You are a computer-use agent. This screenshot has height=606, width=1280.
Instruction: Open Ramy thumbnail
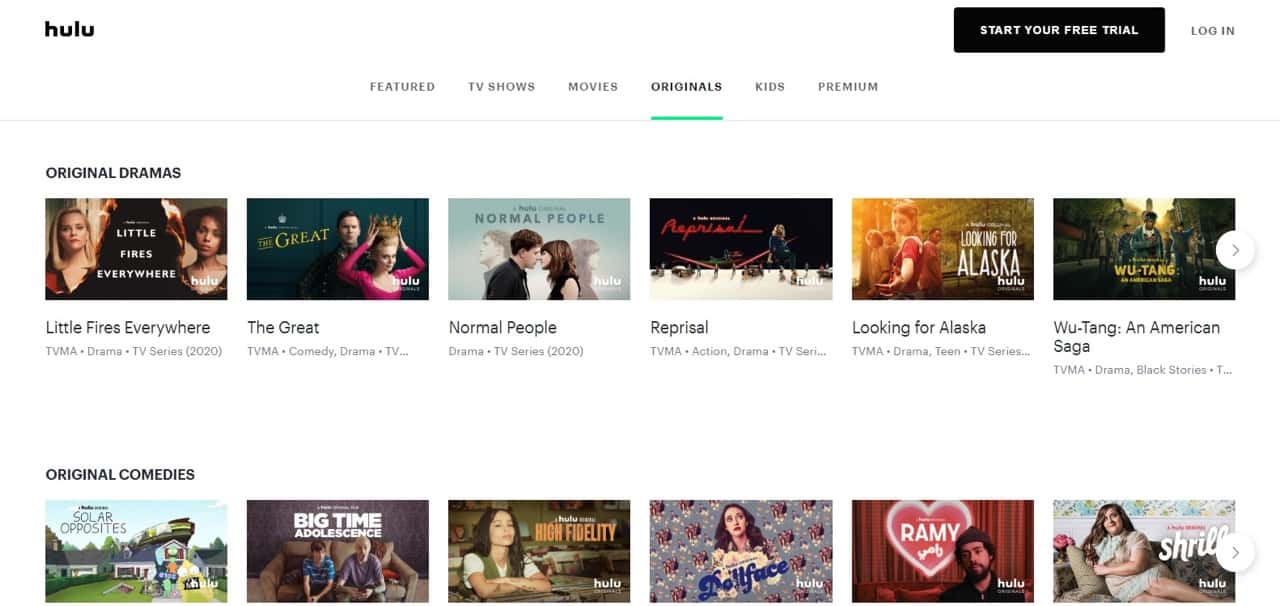tap(943, 551)
